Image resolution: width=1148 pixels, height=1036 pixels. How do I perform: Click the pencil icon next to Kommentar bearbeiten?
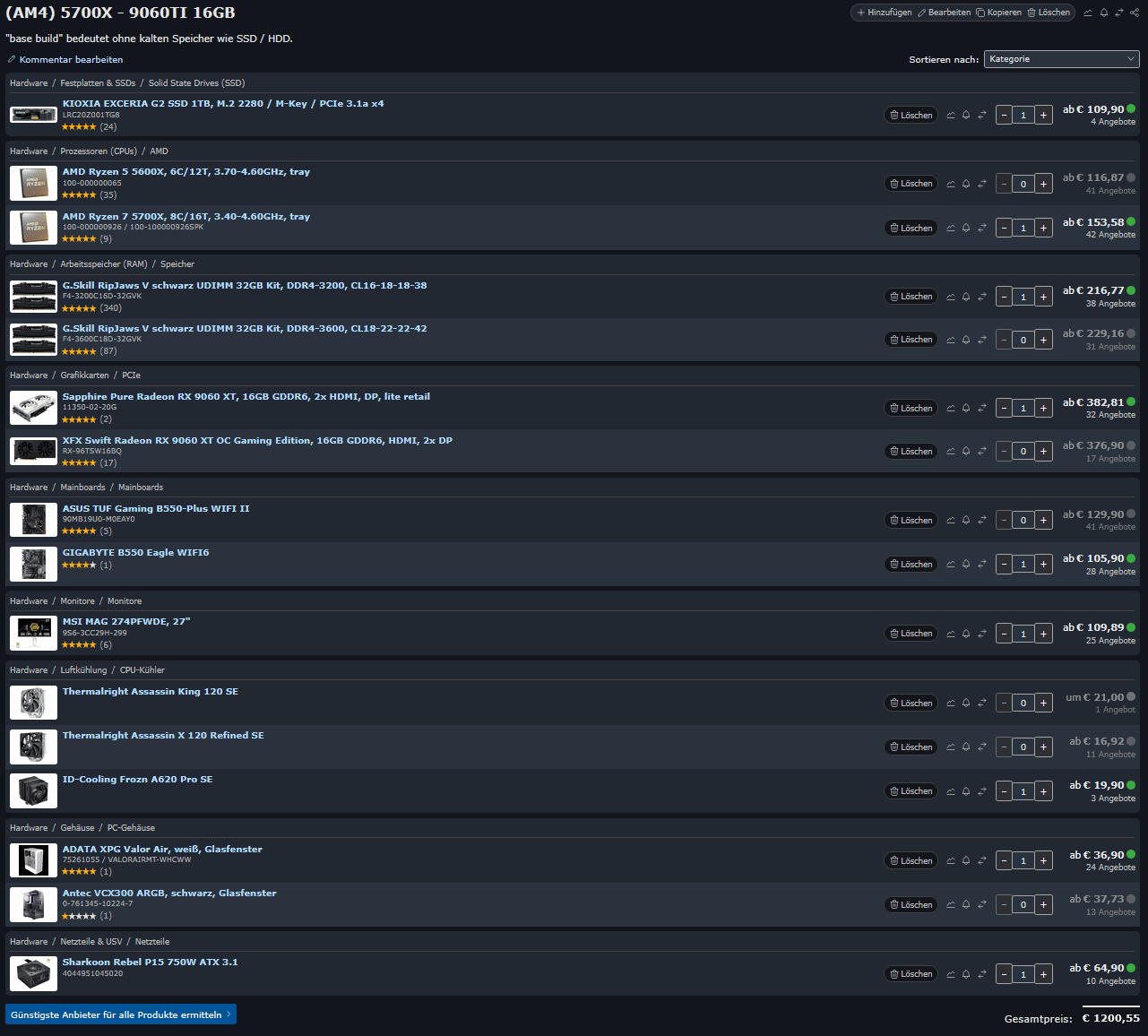coord(12,59)
